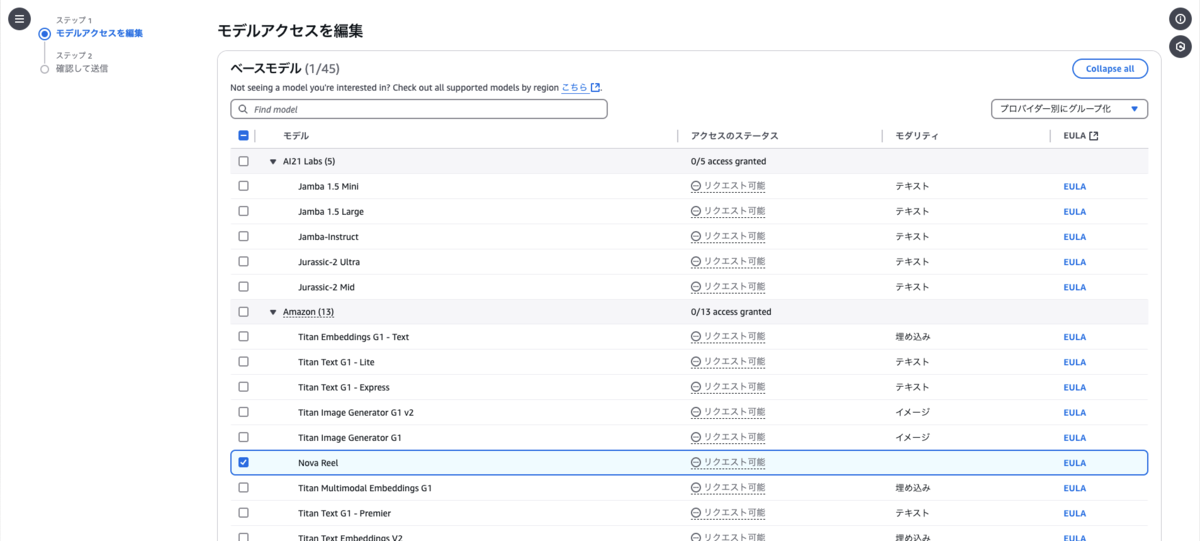Open EULA link for Titan Image Generator G1
This screenshot has height=541, width=1200.
pos(1074,438)
